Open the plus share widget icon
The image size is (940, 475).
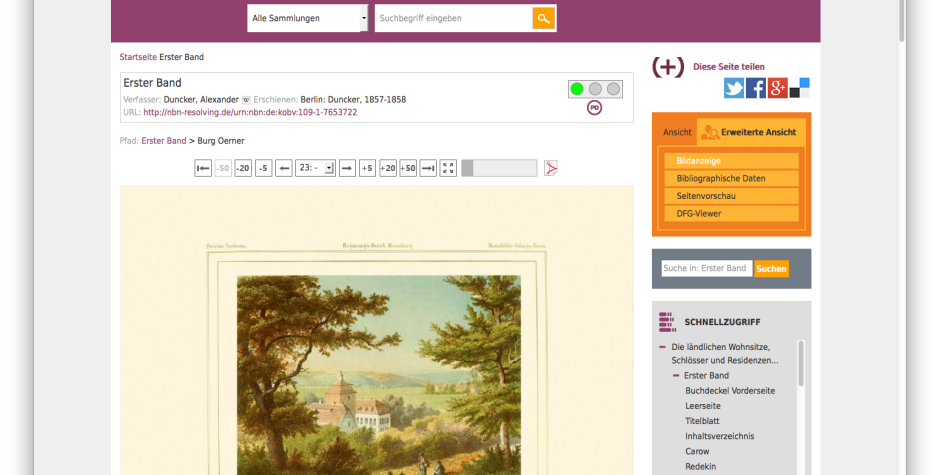668,67
